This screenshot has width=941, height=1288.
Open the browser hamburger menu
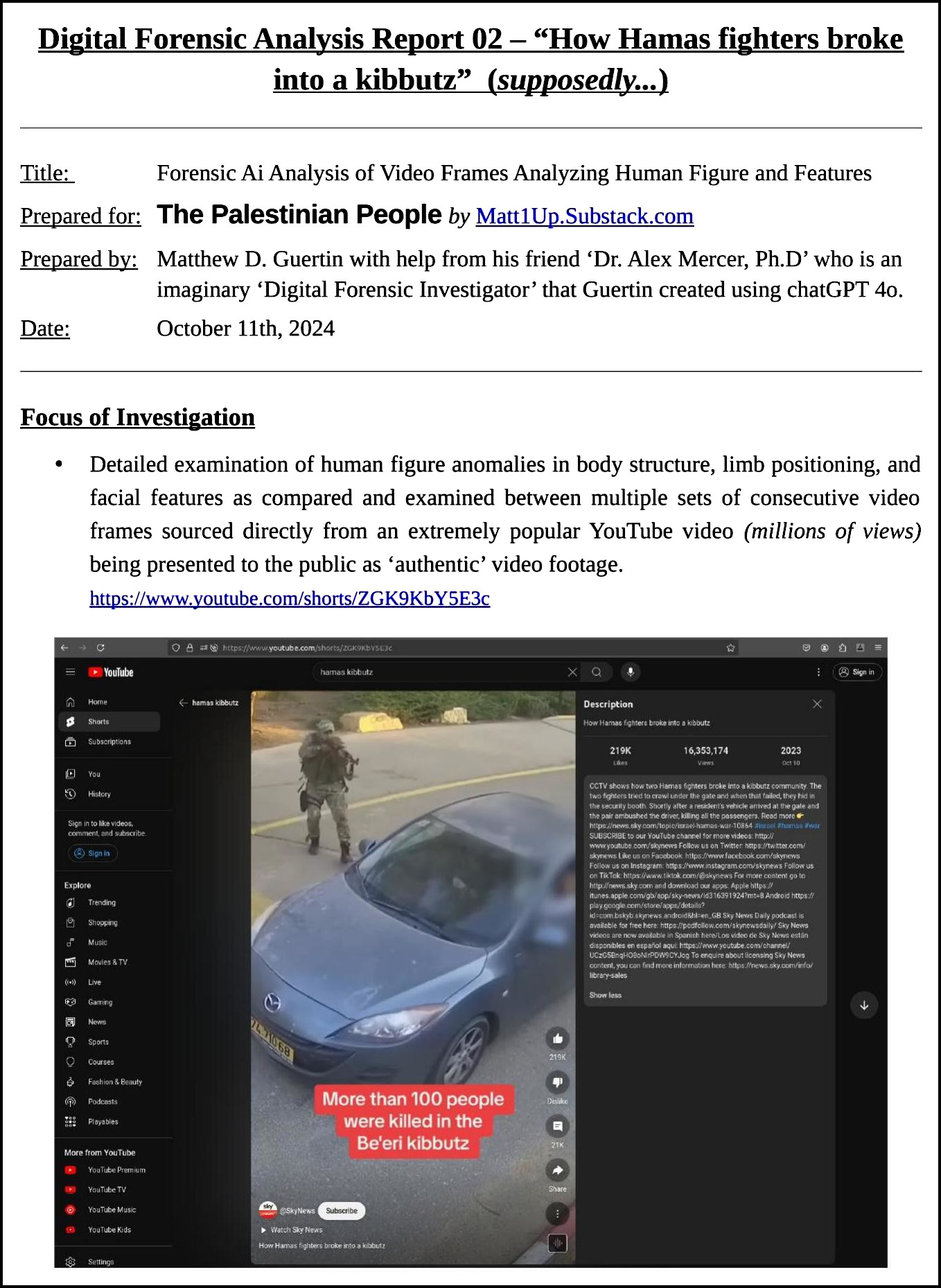coord(878,647)
